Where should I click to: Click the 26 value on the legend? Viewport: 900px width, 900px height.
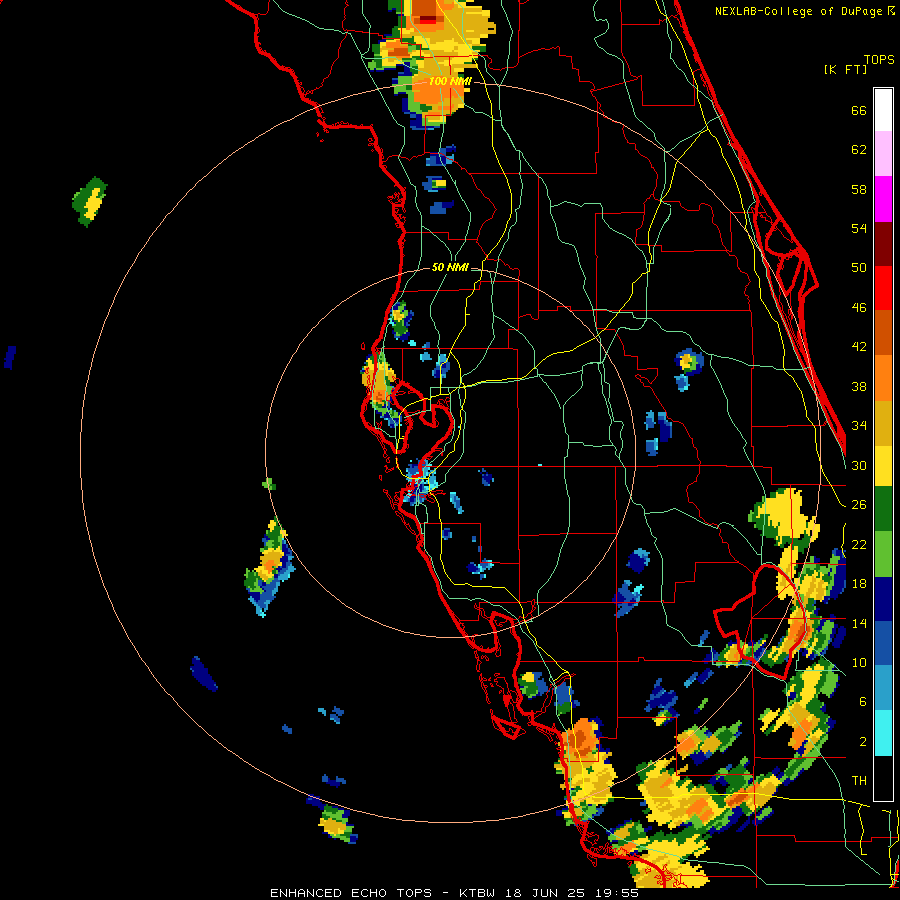click(x=859, y=505)
